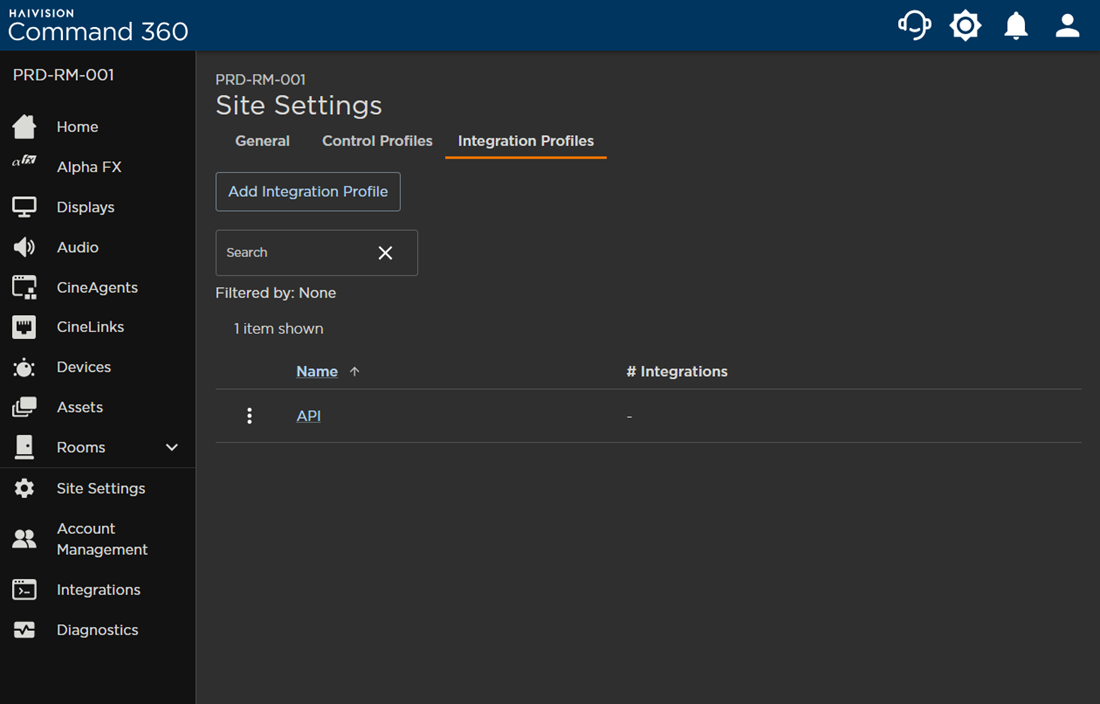The image size is (1100, 704).
Task: Click the Site Settings page heading
Action: (299, 105)
